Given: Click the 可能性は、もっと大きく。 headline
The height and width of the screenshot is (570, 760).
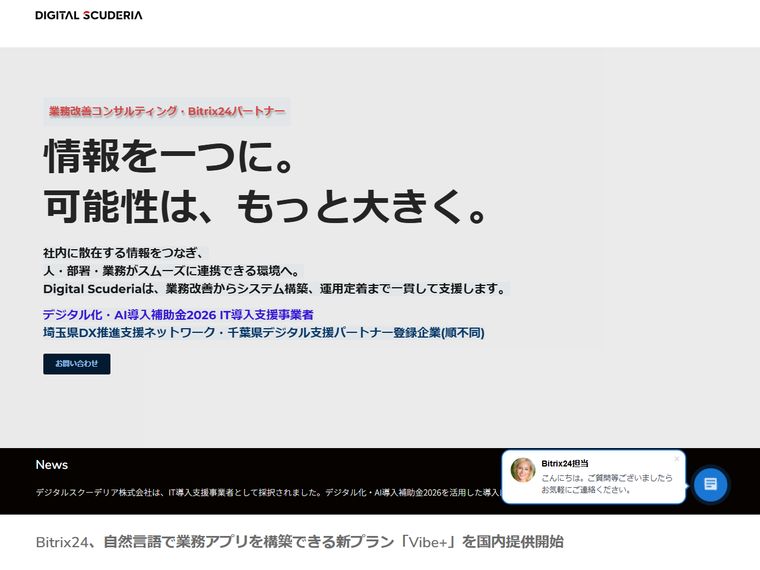Looking at the screenshot, I should click(x=266, y=206).
